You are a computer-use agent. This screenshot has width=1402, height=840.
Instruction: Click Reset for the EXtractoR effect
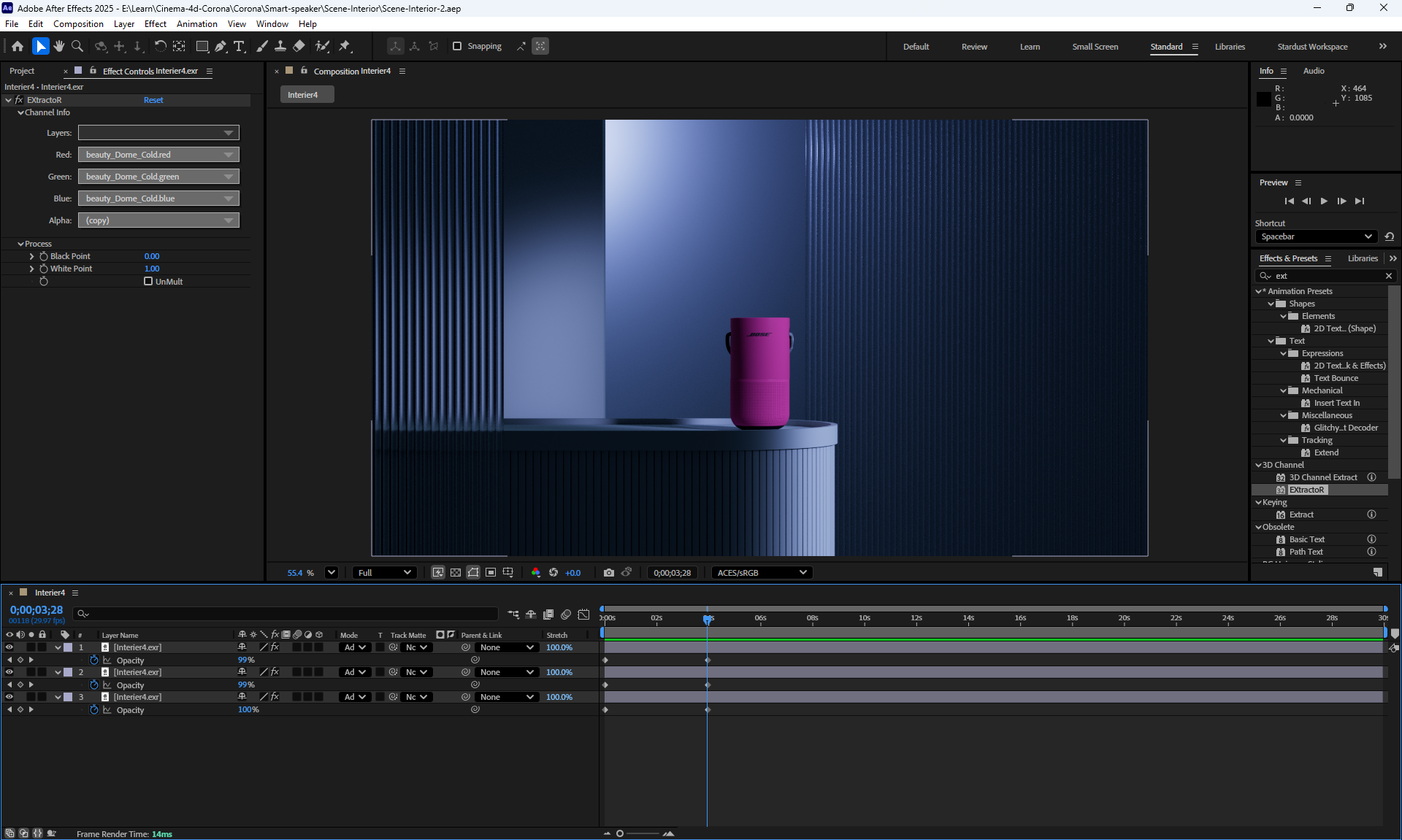(153, 100)
